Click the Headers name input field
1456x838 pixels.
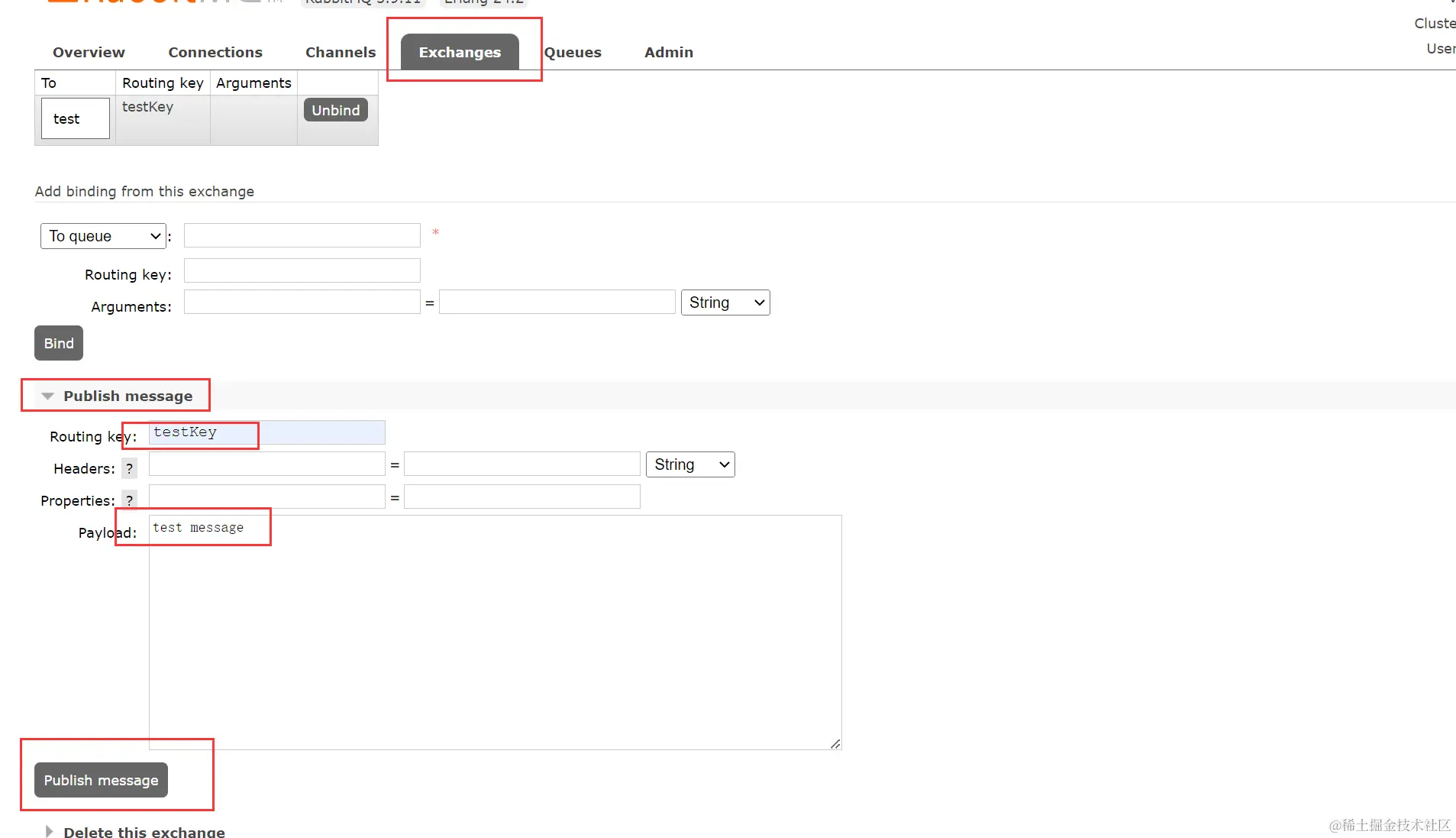[266, 464]
